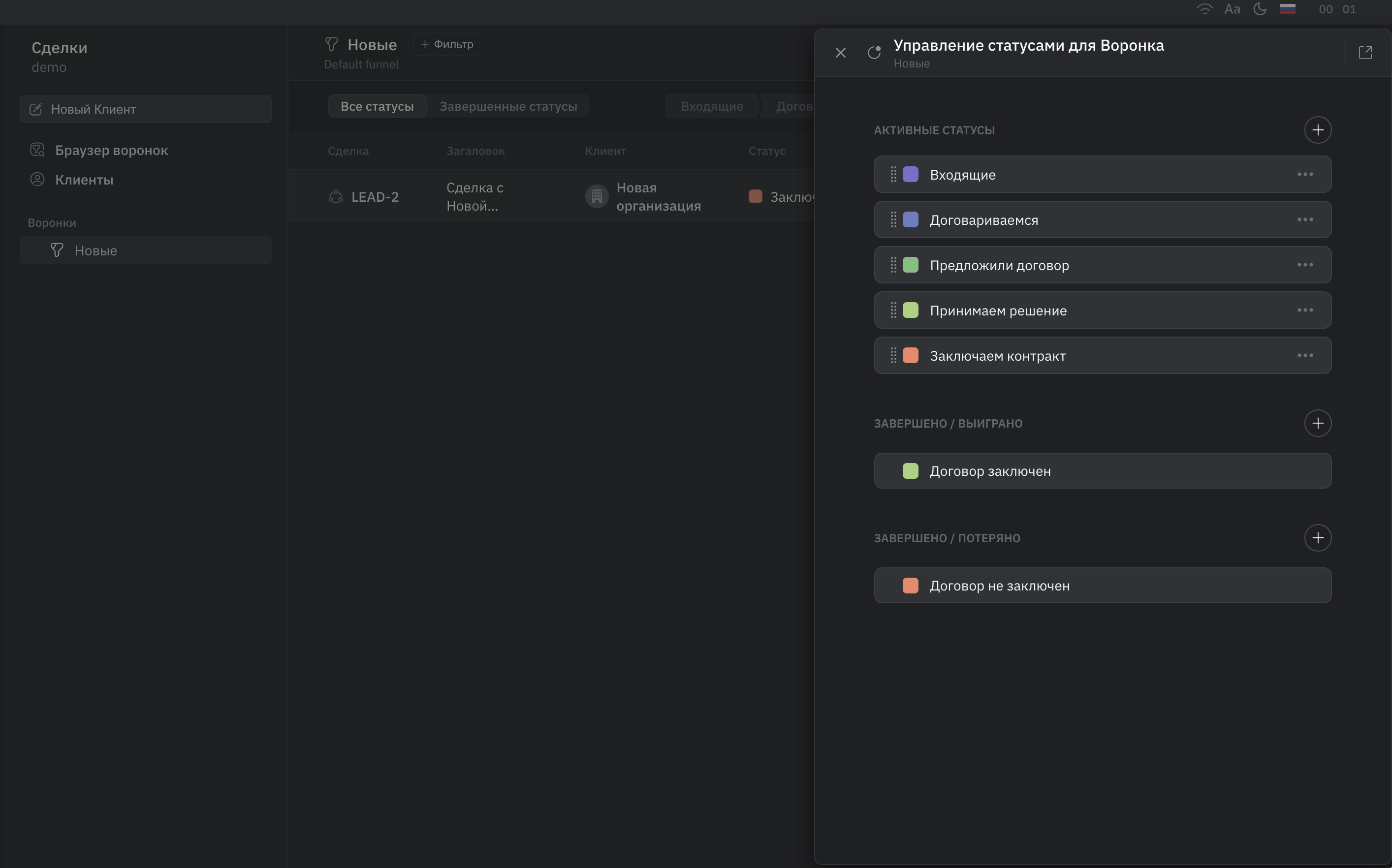Click drag handle of Предложили договор status
The width and height of the screenshot is (1392, 868).
pyautogui.click(x=893, y=265)
